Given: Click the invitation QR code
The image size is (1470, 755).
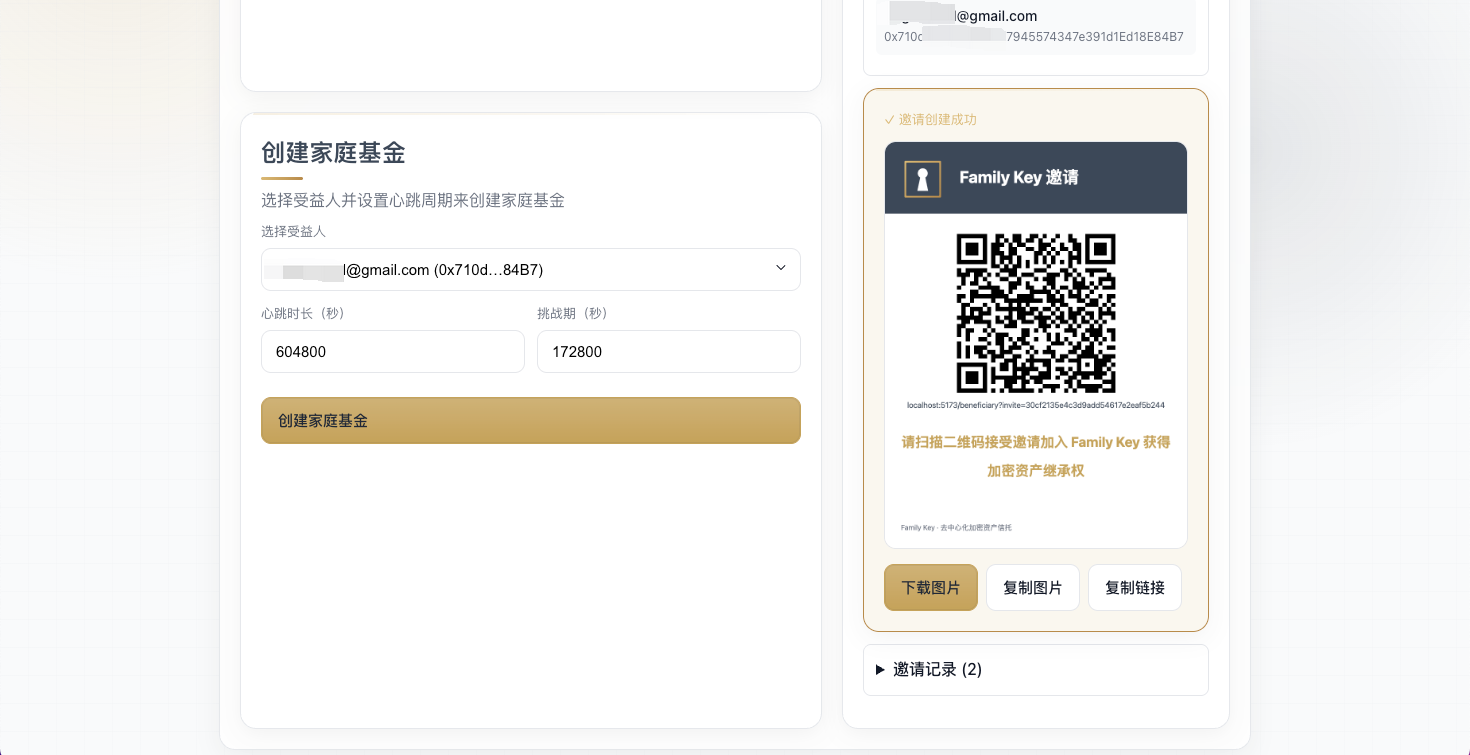Looking at the screenshot, I should point(1035,313).
